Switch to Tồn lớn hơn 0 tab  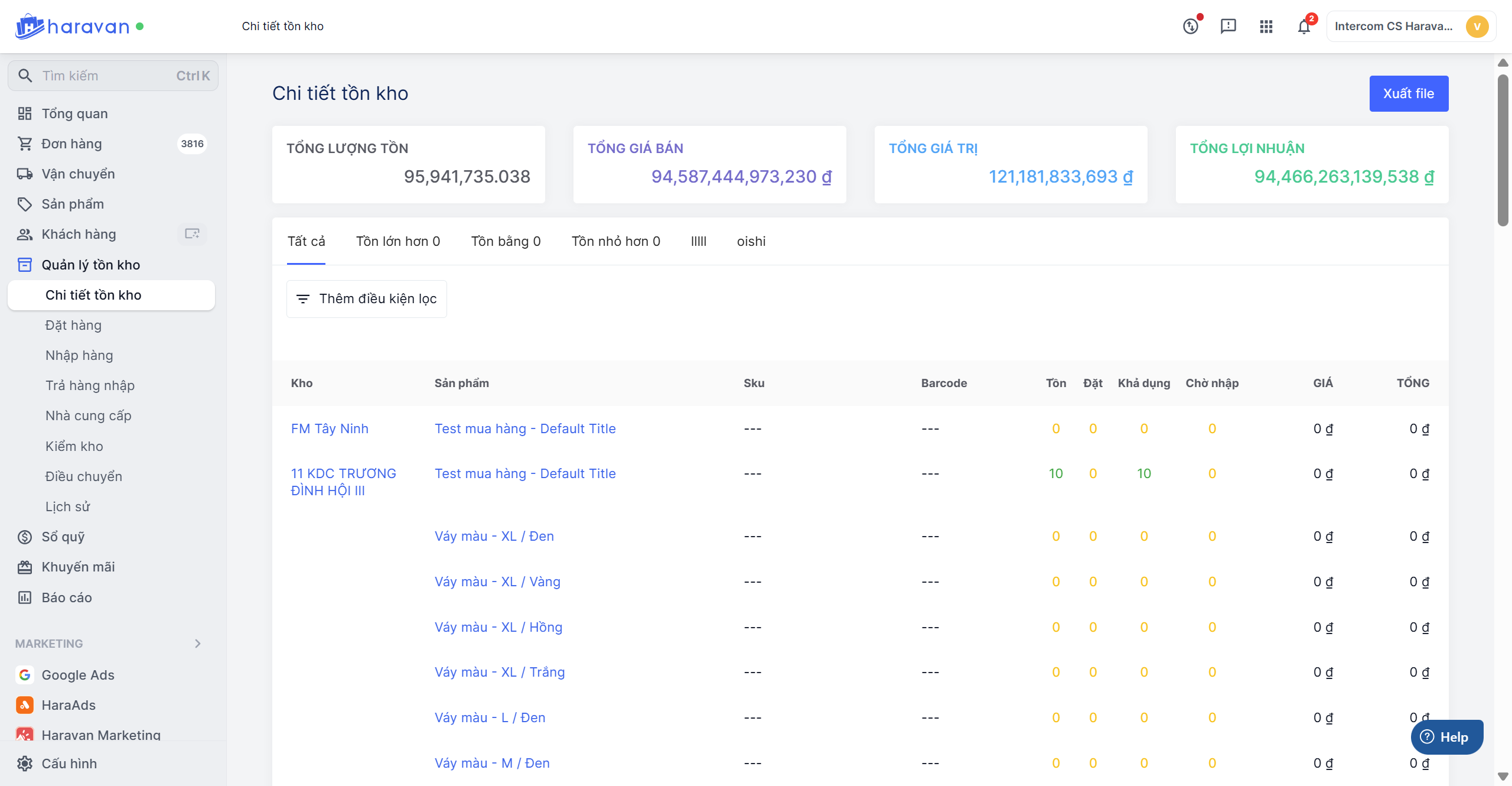click(x=398, y=241)
